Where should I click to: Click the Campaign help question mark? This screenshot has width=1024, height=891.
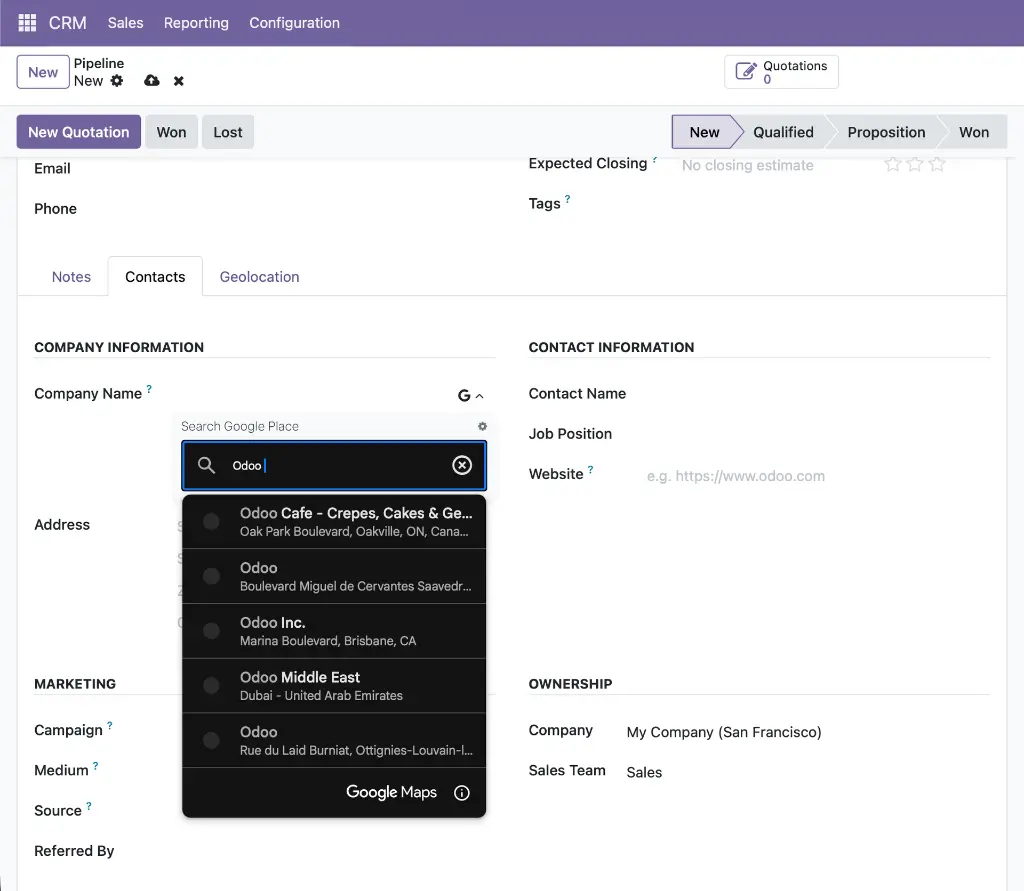pyautogui.click(x=110, y=725)
